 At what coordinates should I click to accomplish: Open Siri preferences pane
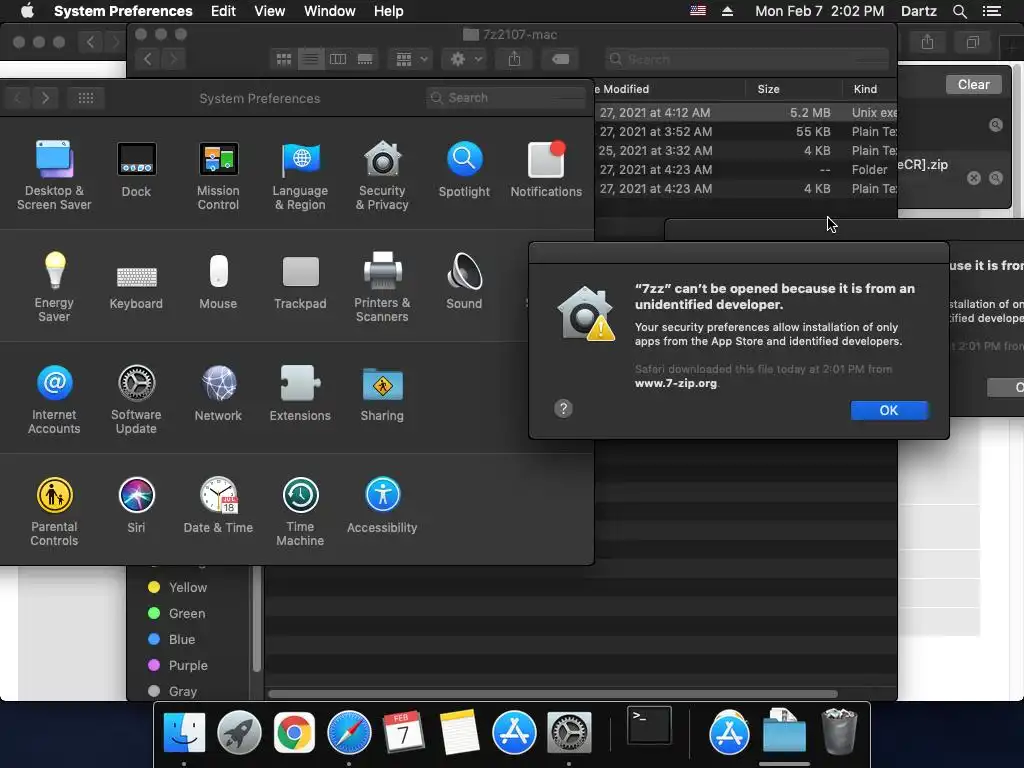(136, 506)
